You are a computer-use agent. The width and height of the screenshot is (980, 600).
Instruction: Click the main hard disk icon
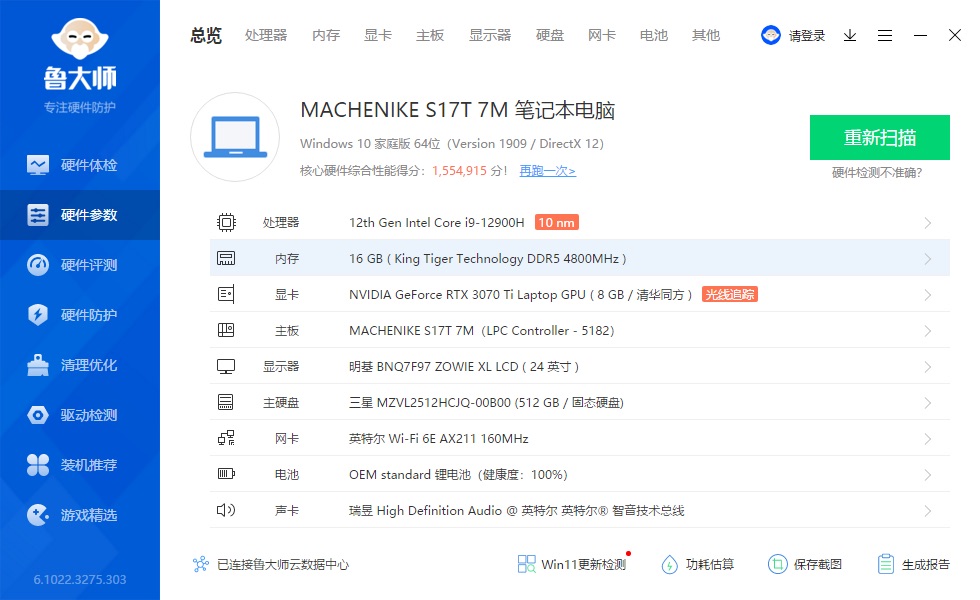click(226, 402)
